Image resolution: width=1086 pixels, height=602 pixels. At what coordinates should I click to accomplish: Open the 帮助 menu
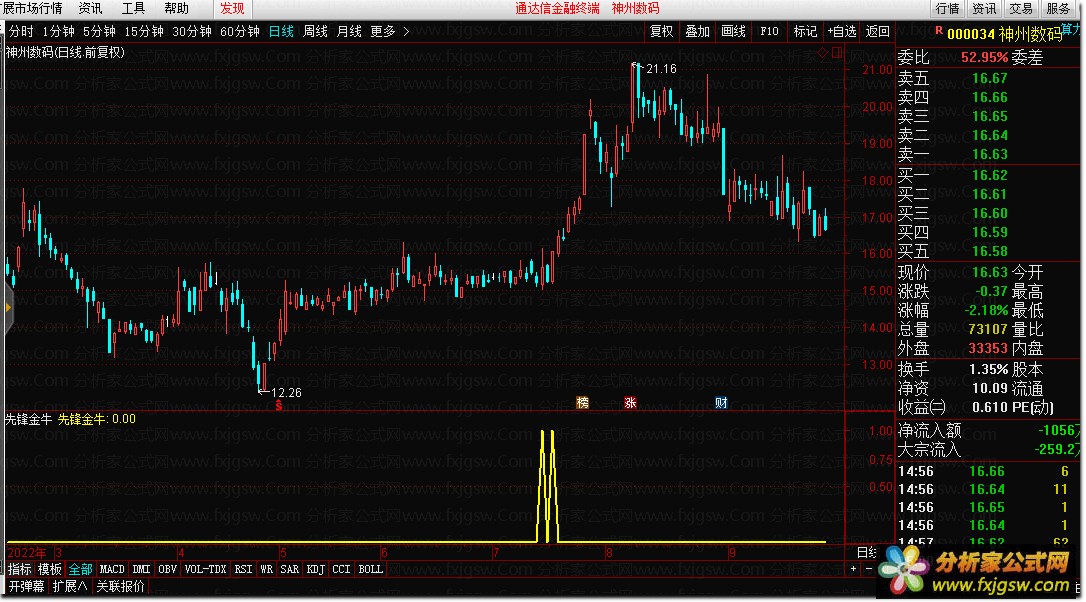pos(176,8)
